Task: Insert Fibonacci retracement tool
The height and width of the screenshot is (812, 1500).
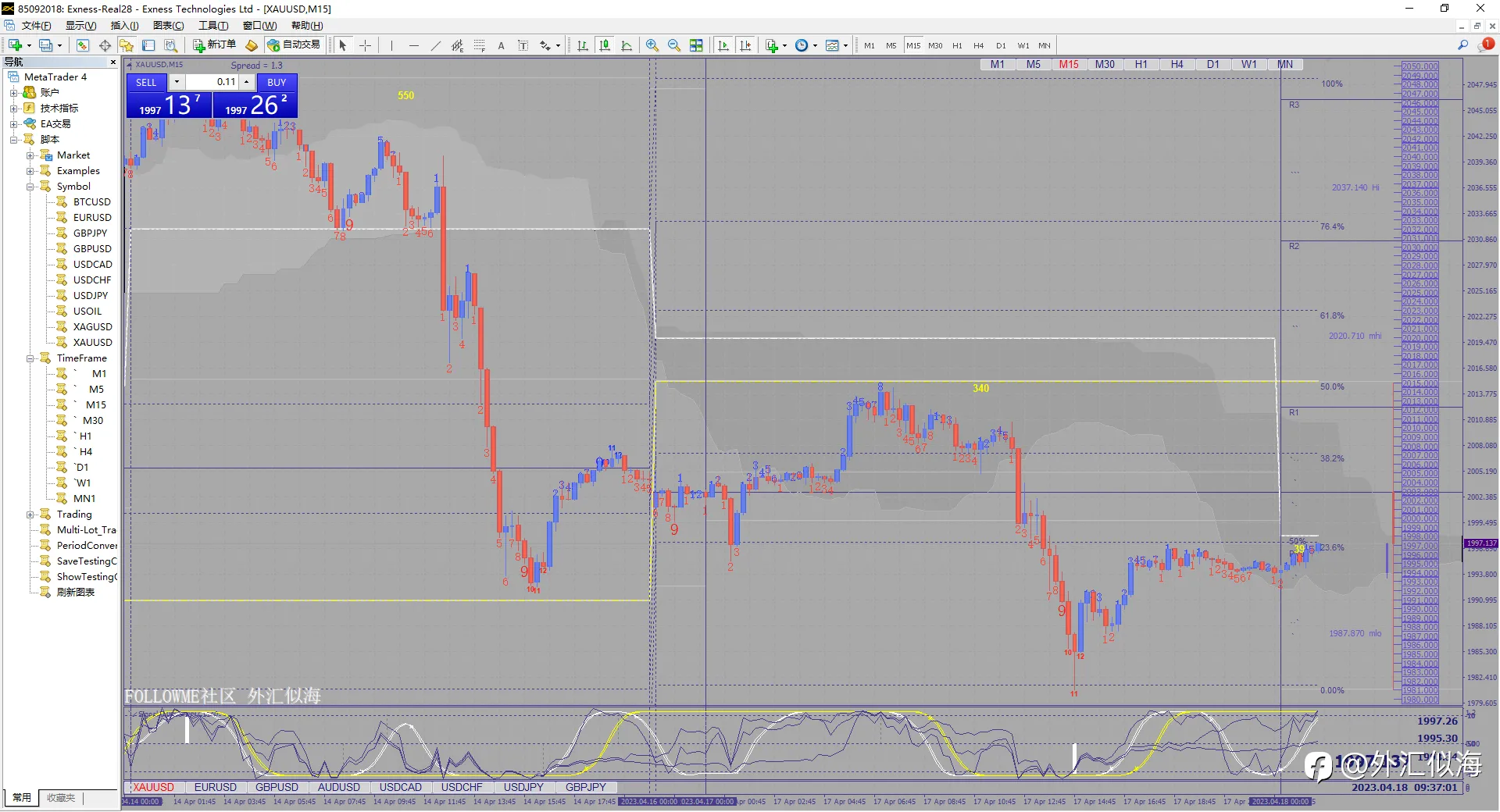Action: [x=479, y=45]
